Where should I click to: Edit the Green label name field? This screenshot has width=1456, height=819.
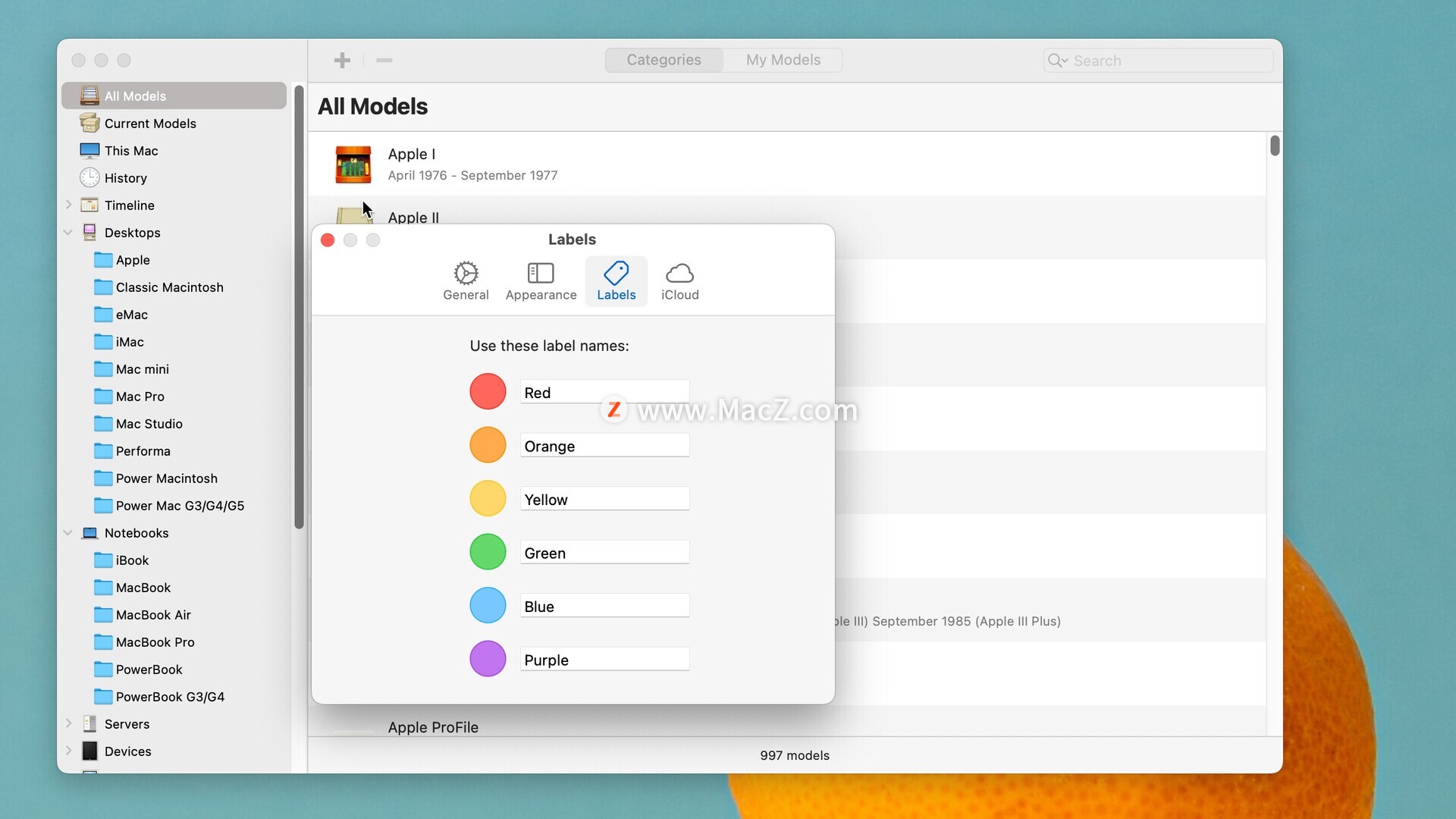click(604, 553)
